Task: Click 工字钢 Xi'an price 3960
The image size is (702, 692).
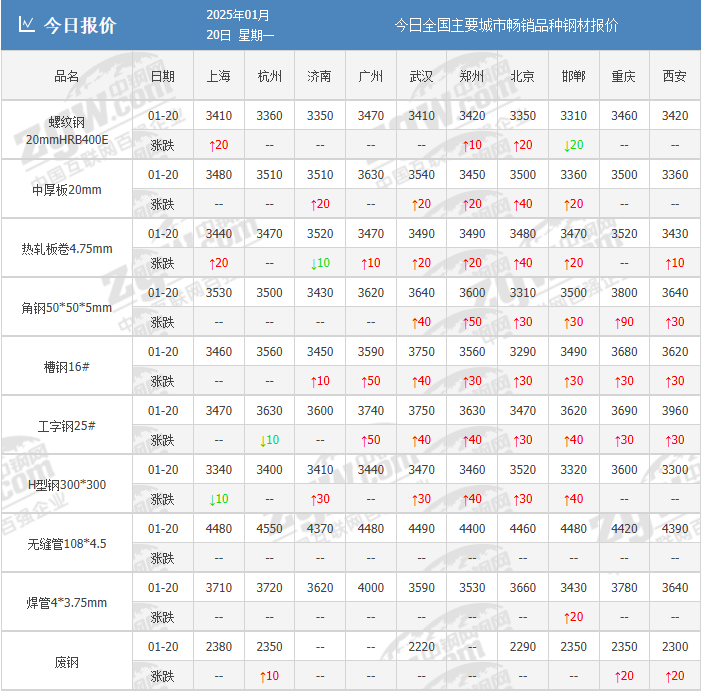Action: [675, 411]
